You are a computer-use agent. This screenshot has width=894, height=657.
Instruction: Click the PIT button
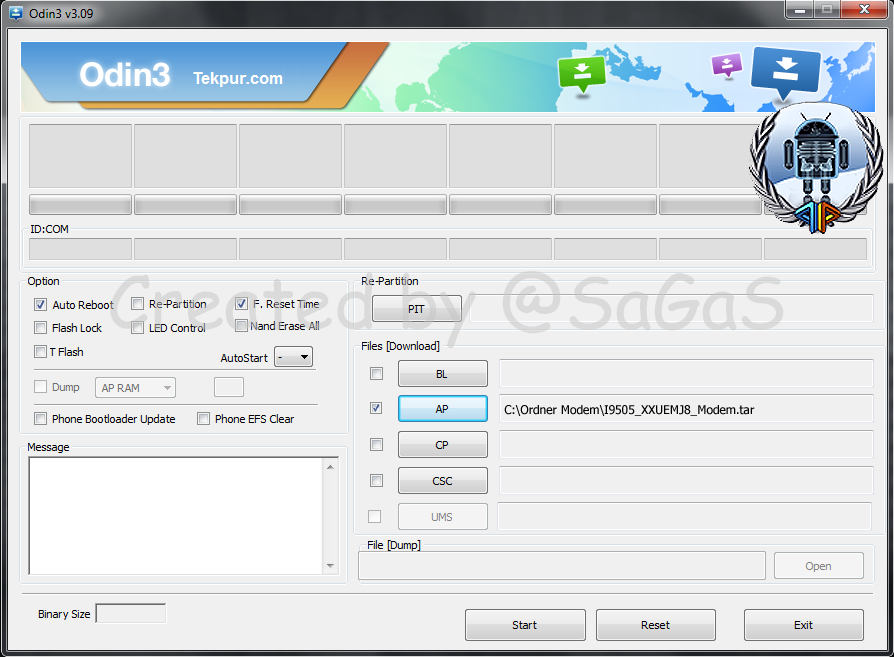click(x=417, y=309)
